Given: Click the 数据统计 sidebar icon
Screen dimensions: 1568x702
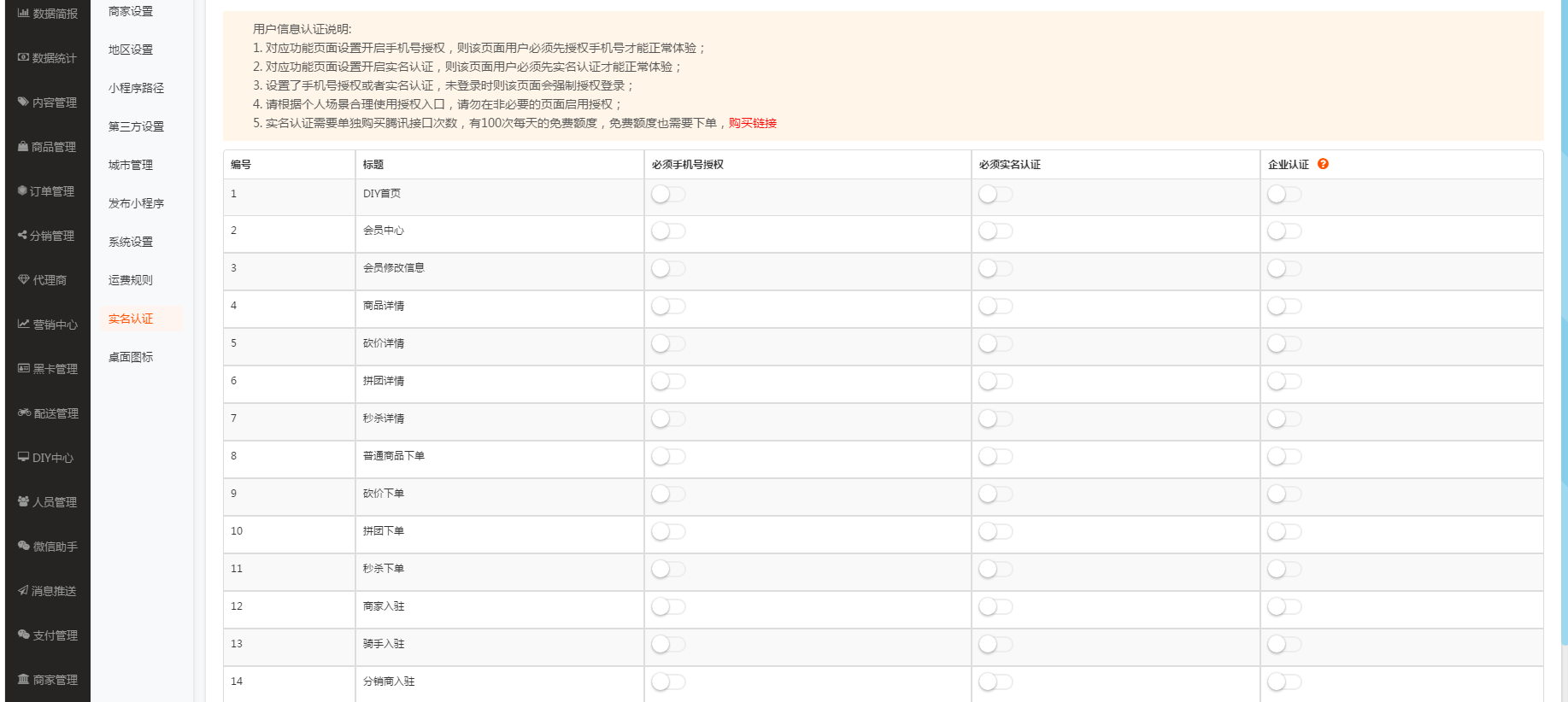Looking at the screenshot, I should click(x=23, y=58).
